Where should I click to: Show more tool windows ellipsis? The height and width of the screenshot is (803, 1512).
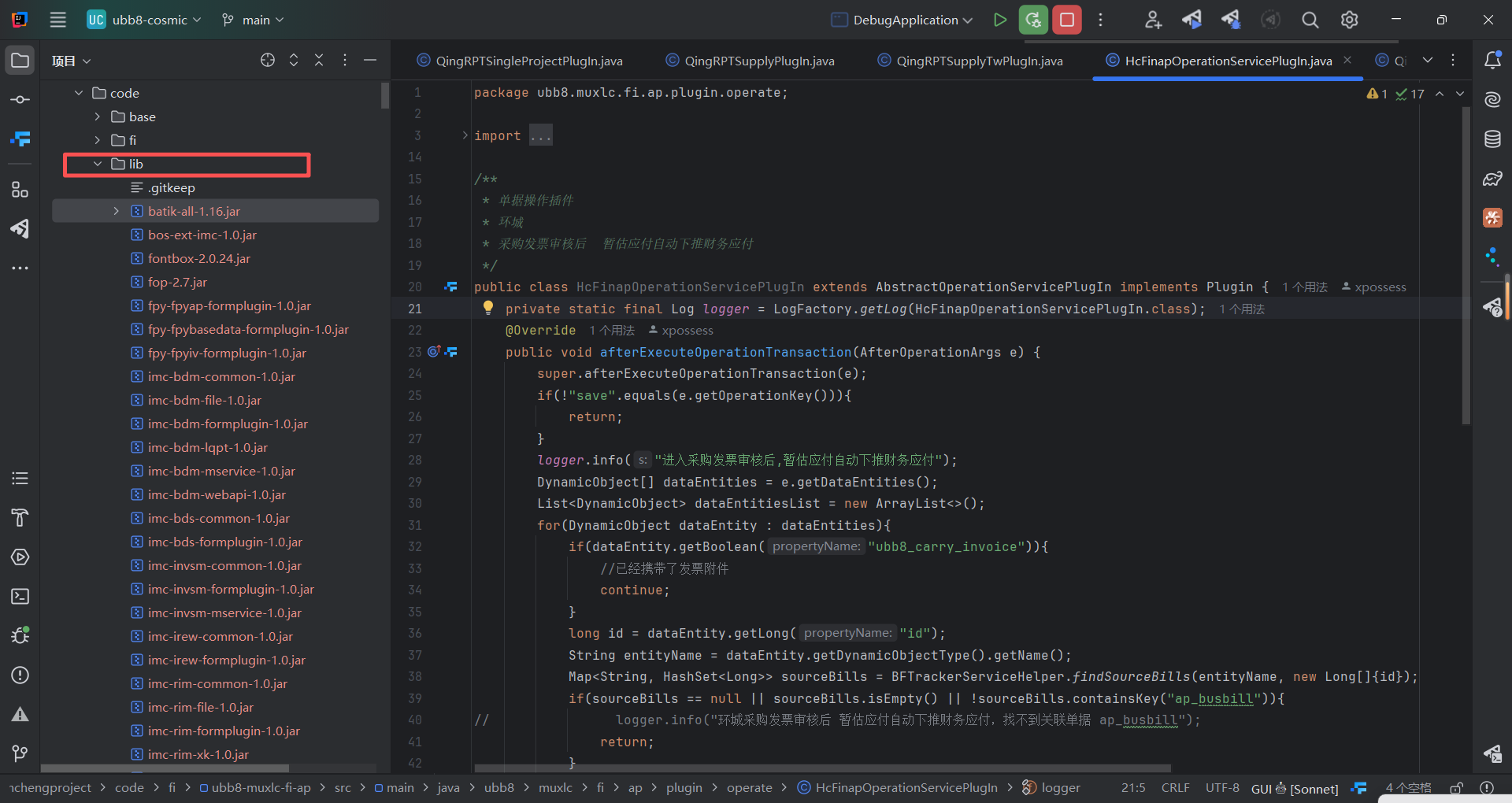click(x=20, y=268)
